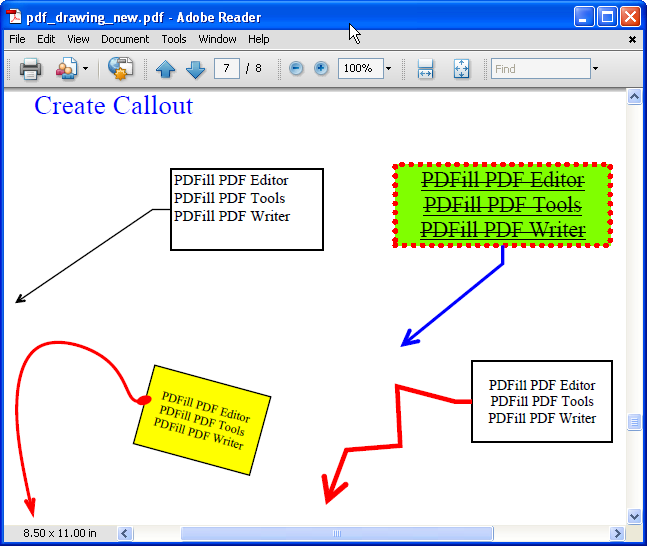Go to previous page with up arrow
Viewport: 647px width, 546px height.
point(165,69)
